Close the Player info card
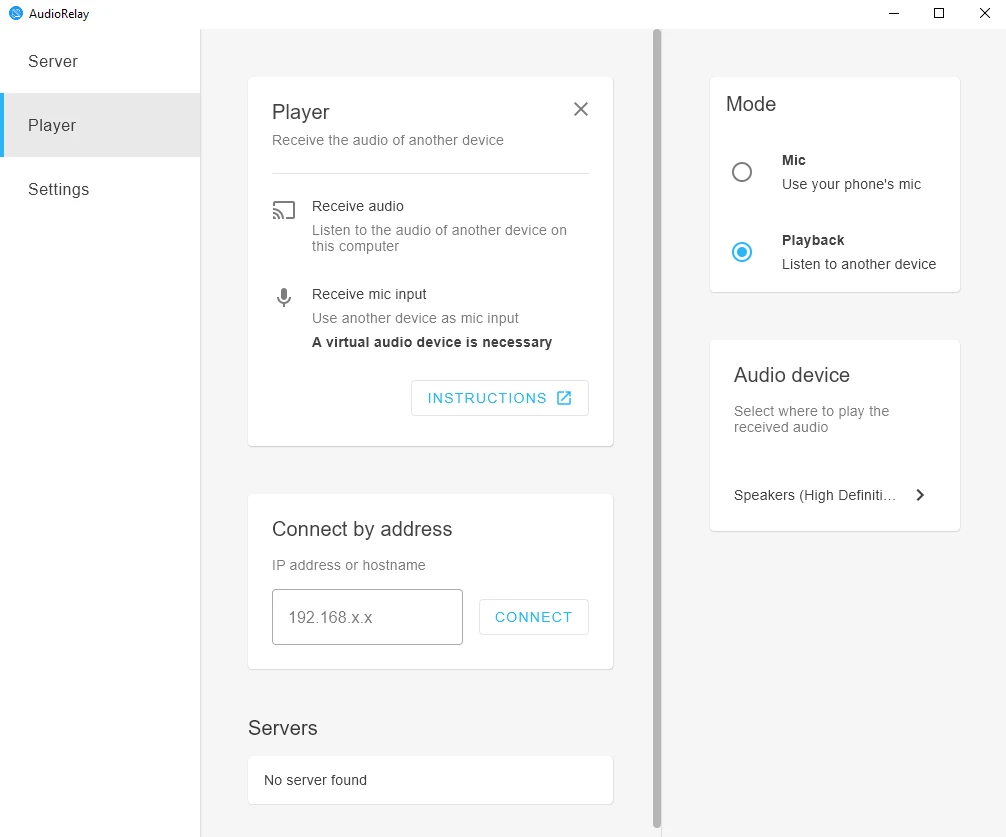Image resolution: width=1006 pixels, height=837 pixels. (x=581, y=109)
